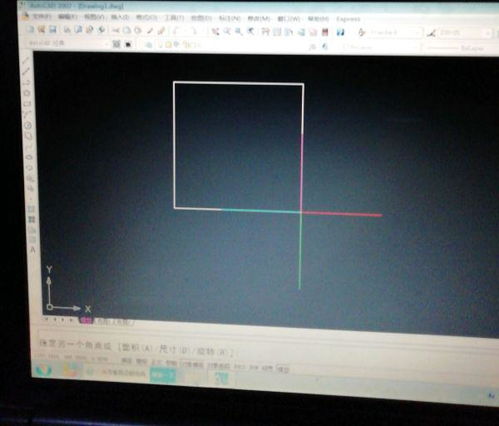This screenshot has width=499, height=426.
Task: Click the New drawing icon
Action: pyautogui.click(x=31, y=29)
